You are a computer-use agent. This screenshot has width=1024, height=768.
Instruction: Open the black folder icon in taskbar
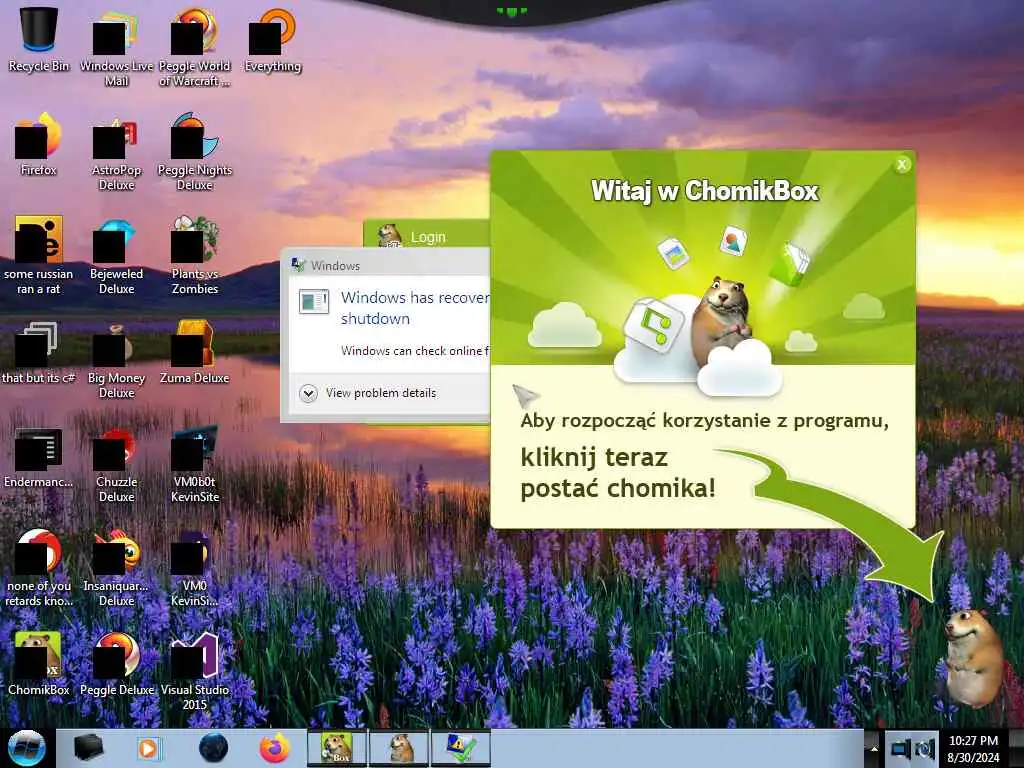pos(88,748)
